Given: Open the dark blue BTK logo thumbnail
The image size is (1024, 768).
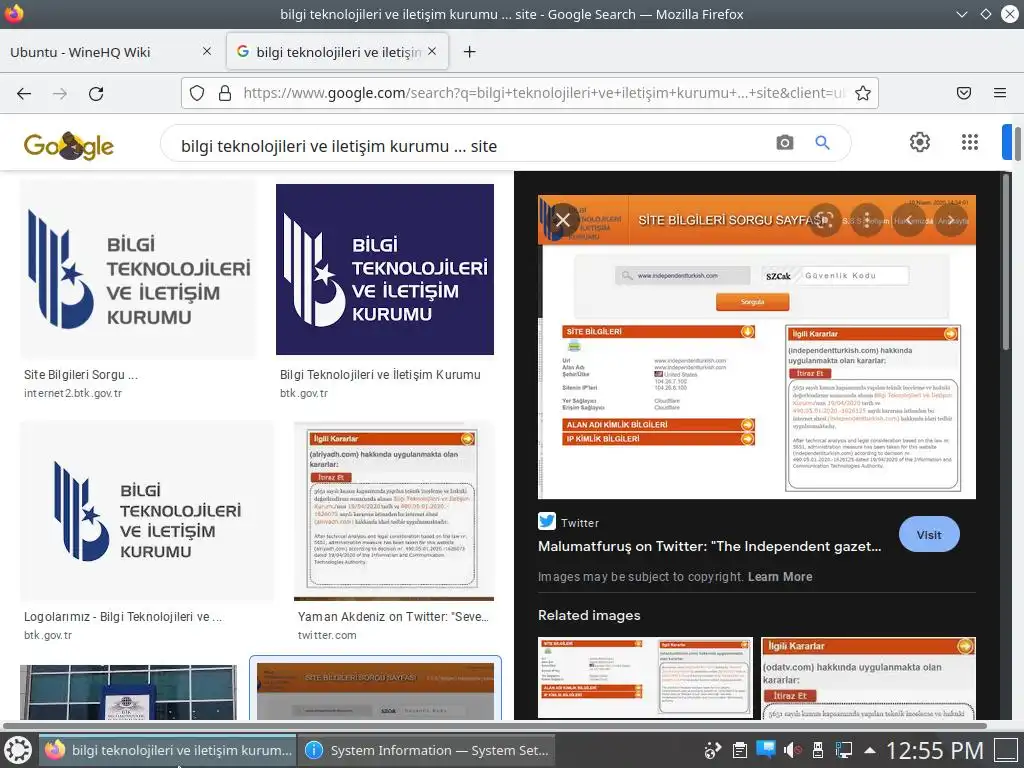Looking at the screenshot, I should pyautogui.click(x=385, y=270).
